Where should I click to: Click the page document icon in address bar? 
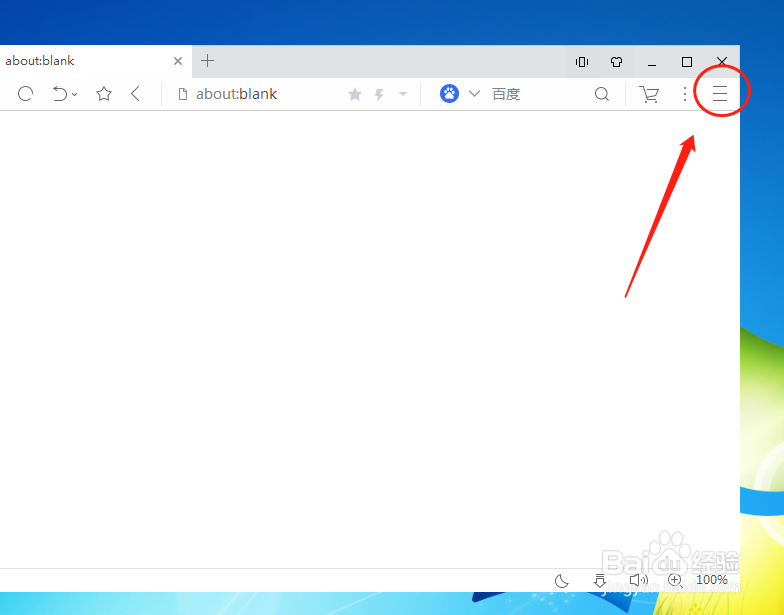point(183,94)
